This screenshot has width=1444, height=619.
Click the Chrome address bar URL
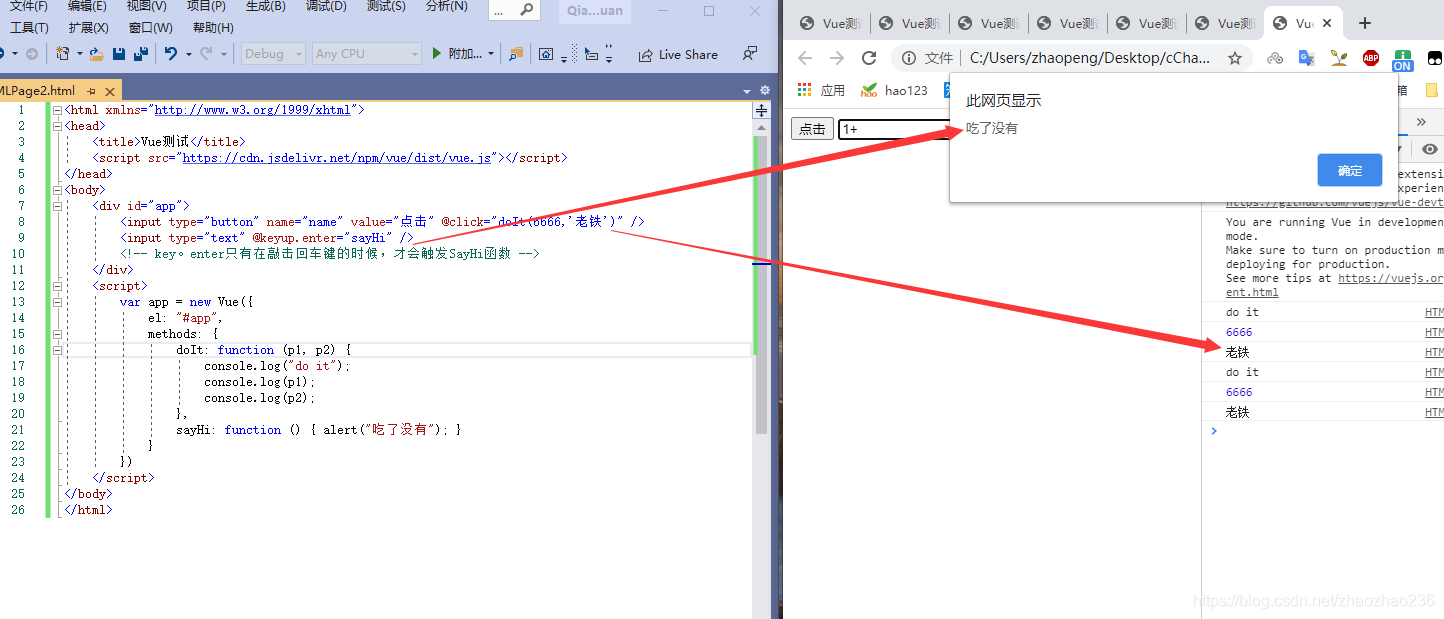[x=1090, y=58]
